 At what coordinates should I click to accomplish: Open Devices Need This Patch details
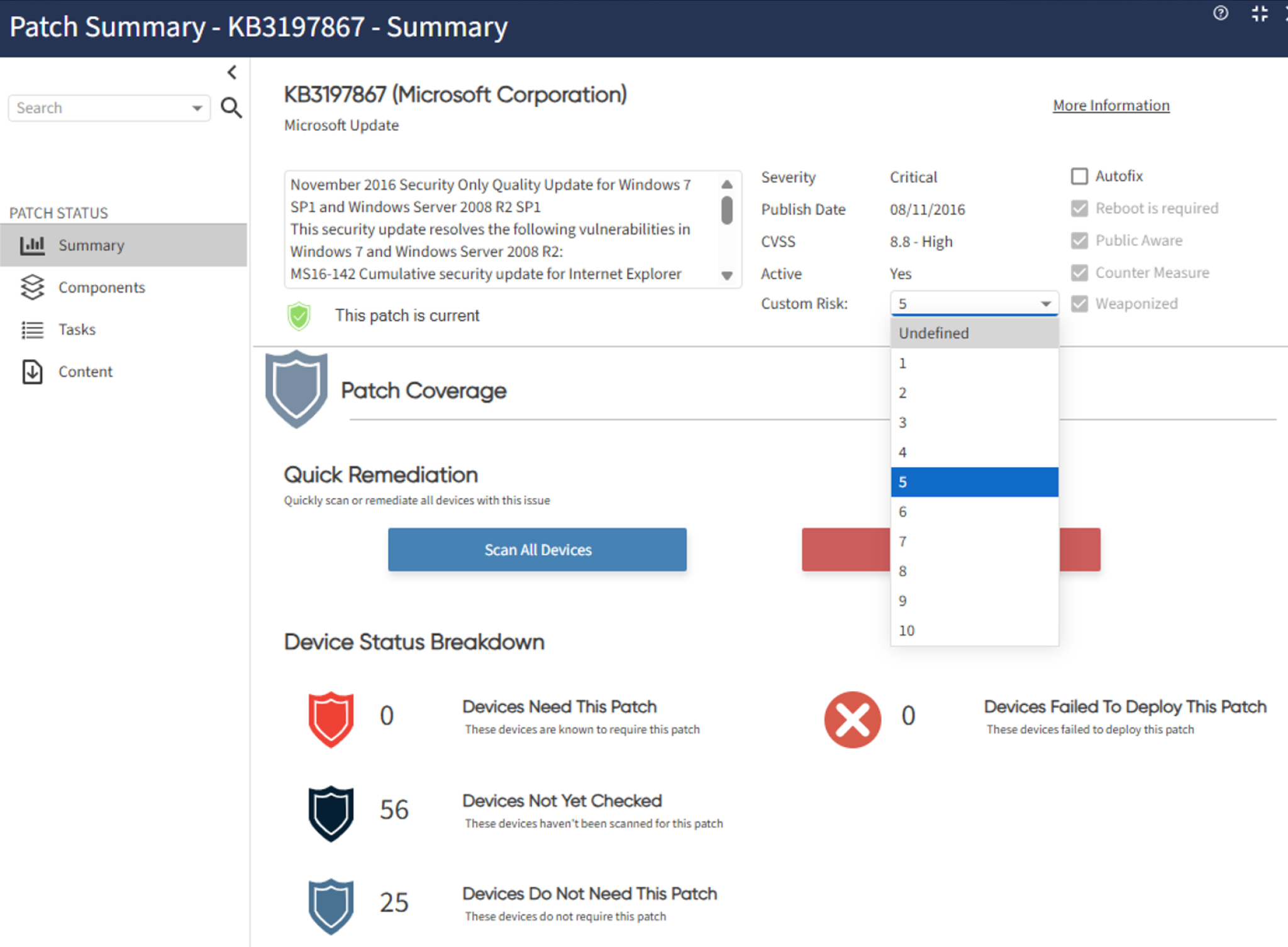[x=559, y=707]
